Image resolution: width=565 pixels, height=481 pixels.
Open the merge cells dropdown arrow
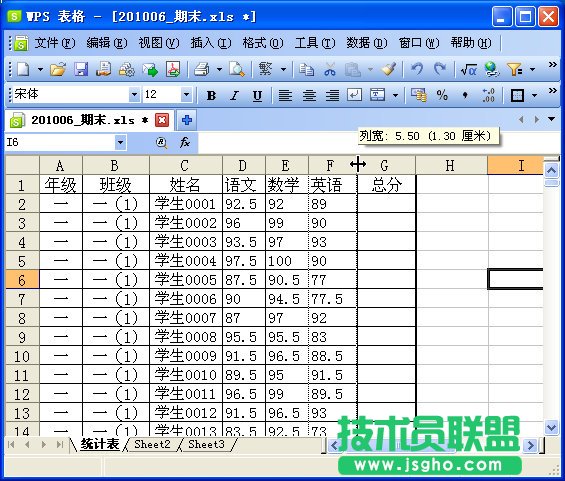coord(395,96)
